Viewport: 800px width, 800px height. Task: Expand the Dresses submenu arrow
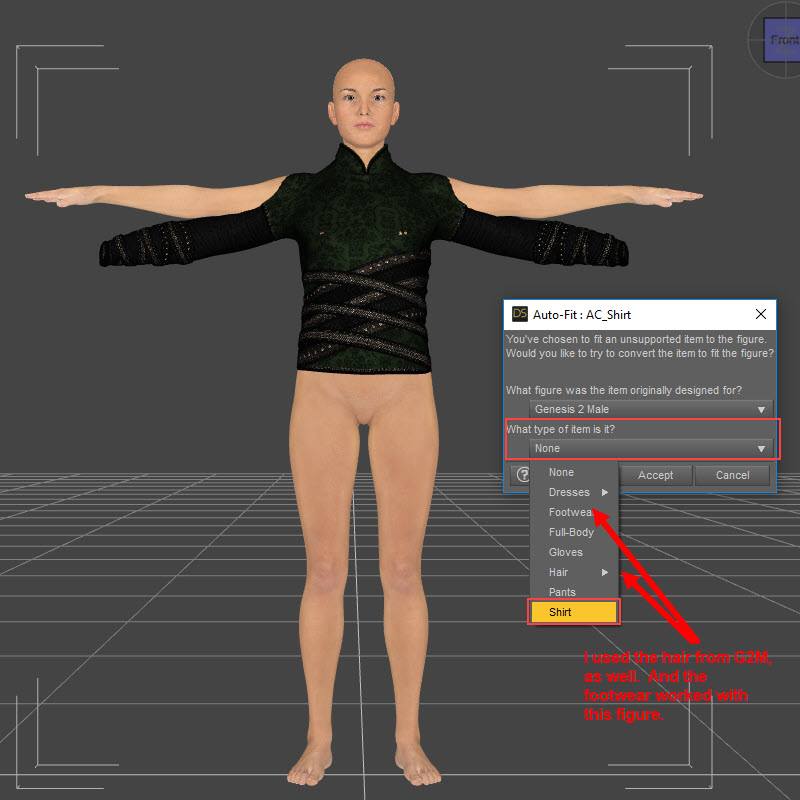click(605, 492)
